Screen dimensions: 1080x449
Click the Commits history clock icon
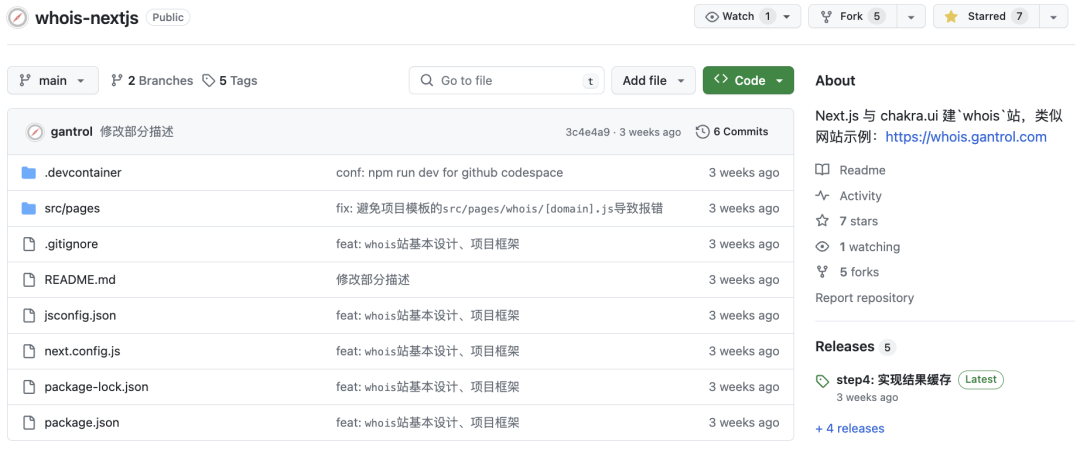click(x=702, y=132)
